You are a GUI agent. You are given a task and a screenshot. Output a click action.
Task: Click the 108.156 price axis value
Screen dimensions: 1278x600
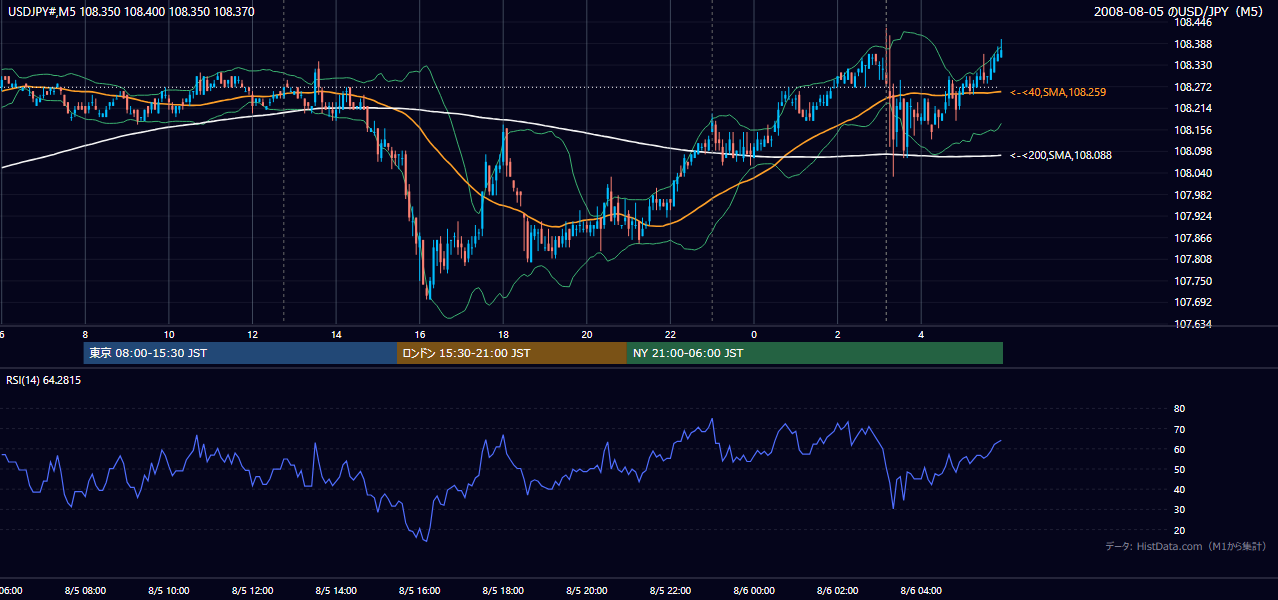click(1191, 130)
